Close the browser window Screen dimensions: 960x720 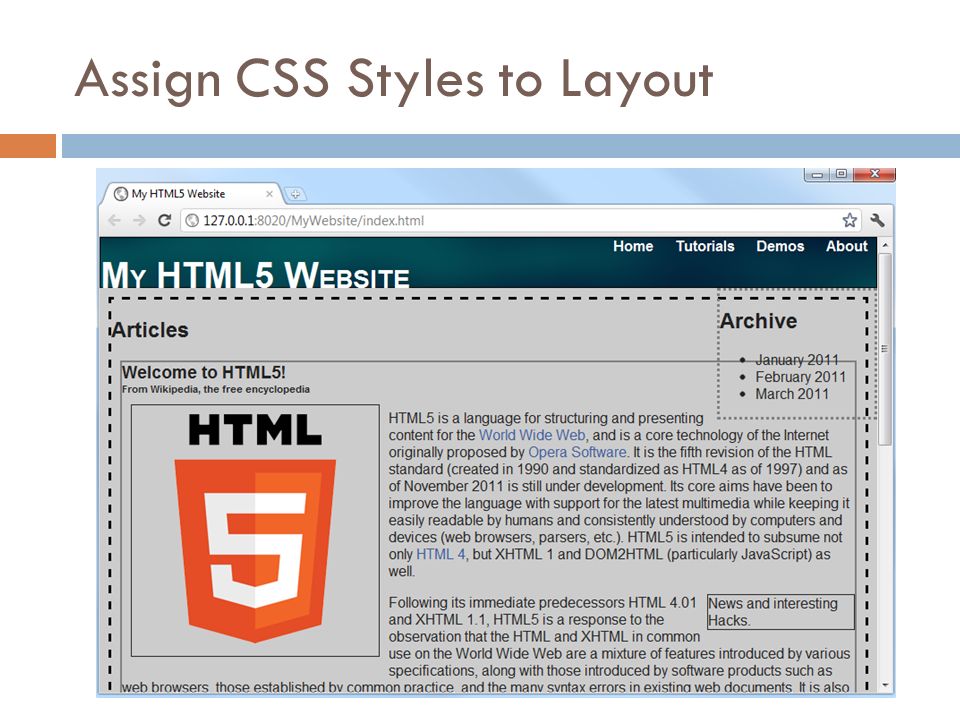(875, 174)
